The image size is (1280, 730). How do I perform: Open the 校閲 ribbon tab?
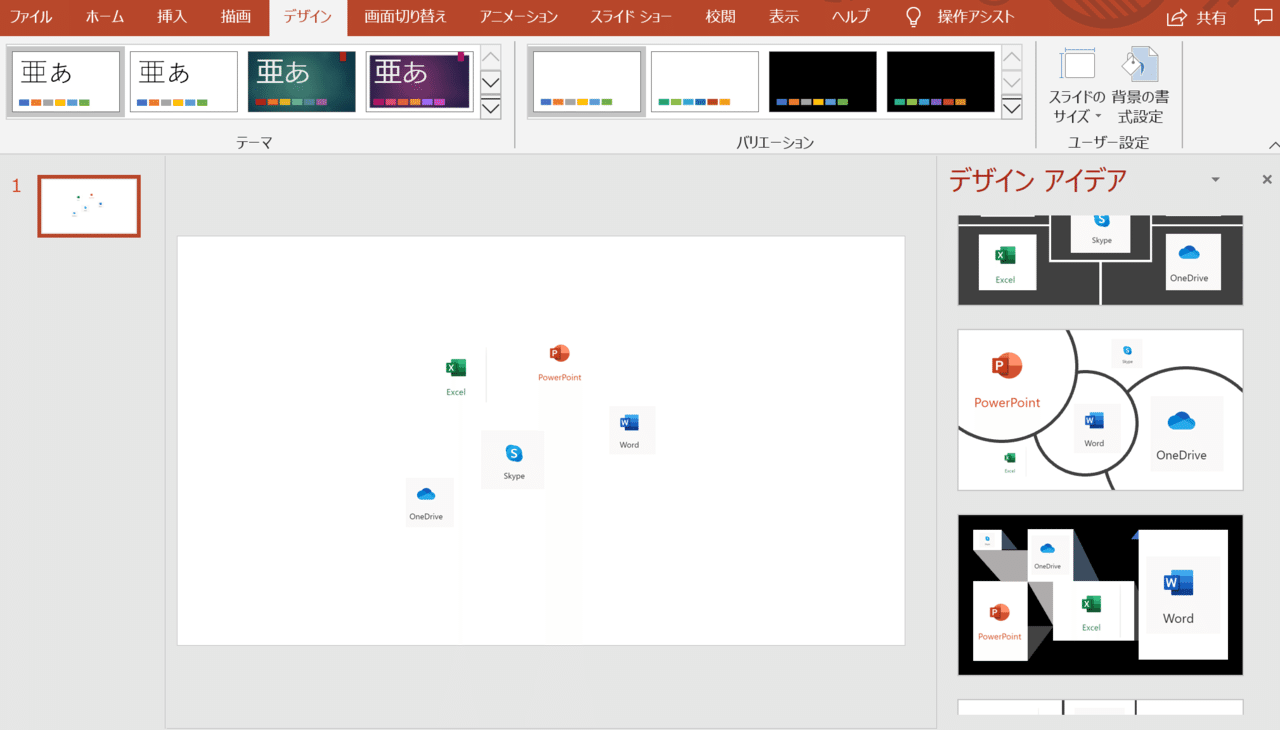[x=720, y=17]
